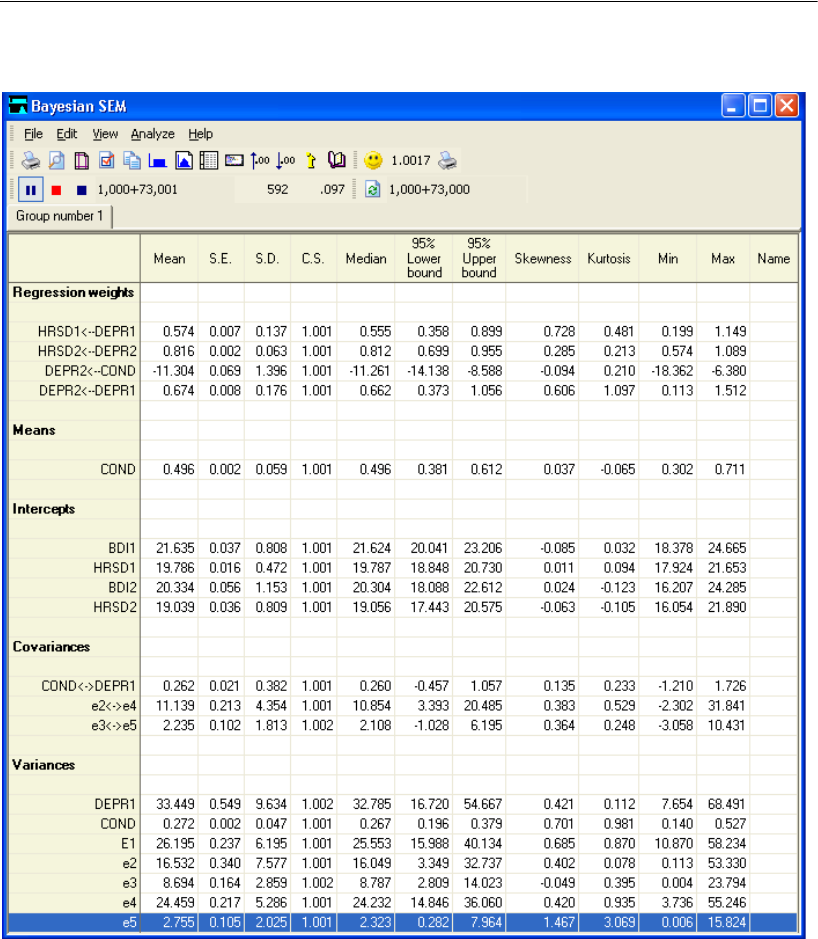Open the book help icon
The height and width of the screenshot is (939, 818).
335,160
